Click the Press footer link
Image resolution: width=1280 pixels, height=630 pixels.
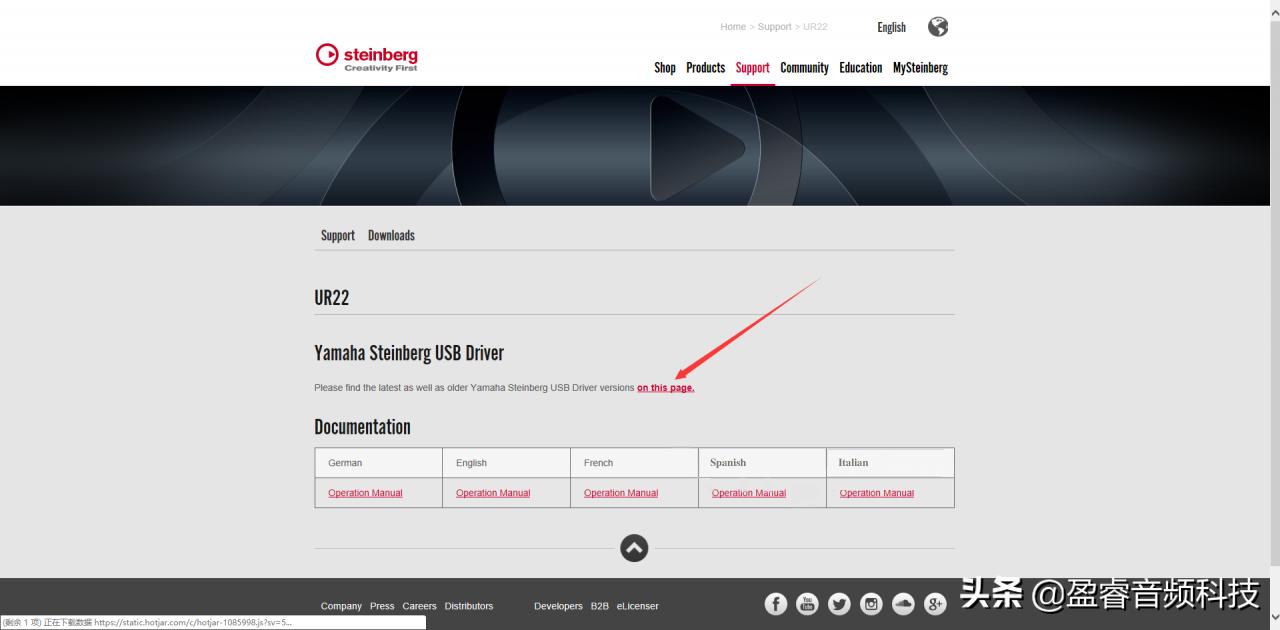pos(382,606)
